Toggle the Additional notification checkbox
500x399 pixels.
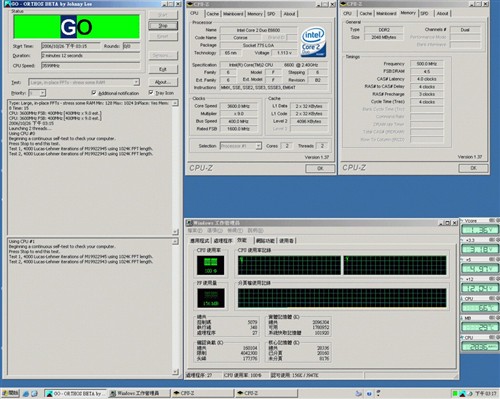pyautogui.click(x=94, y=93)
